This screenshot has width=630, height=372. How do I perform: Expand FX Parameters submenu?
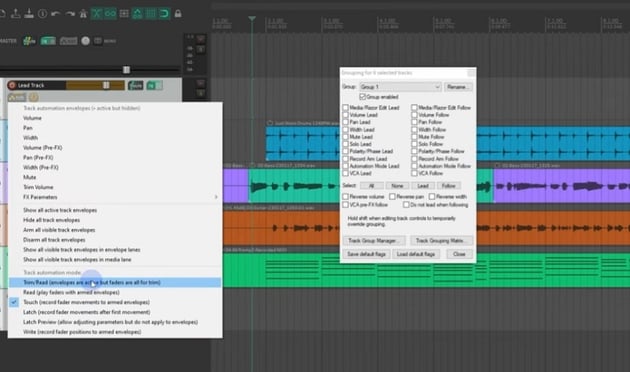(x=115, y=197)
